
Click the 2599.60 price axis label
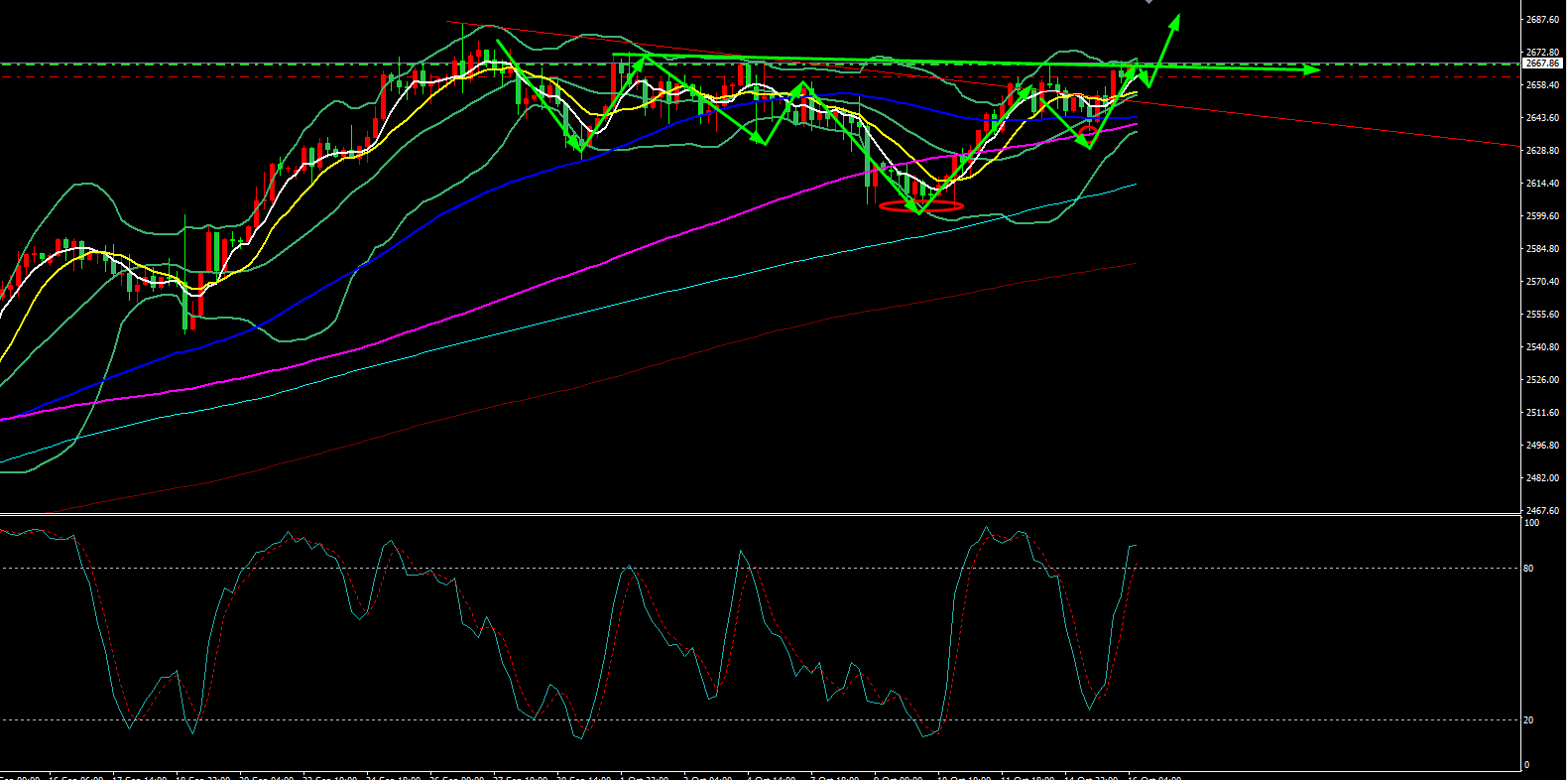pos(1541,216)
